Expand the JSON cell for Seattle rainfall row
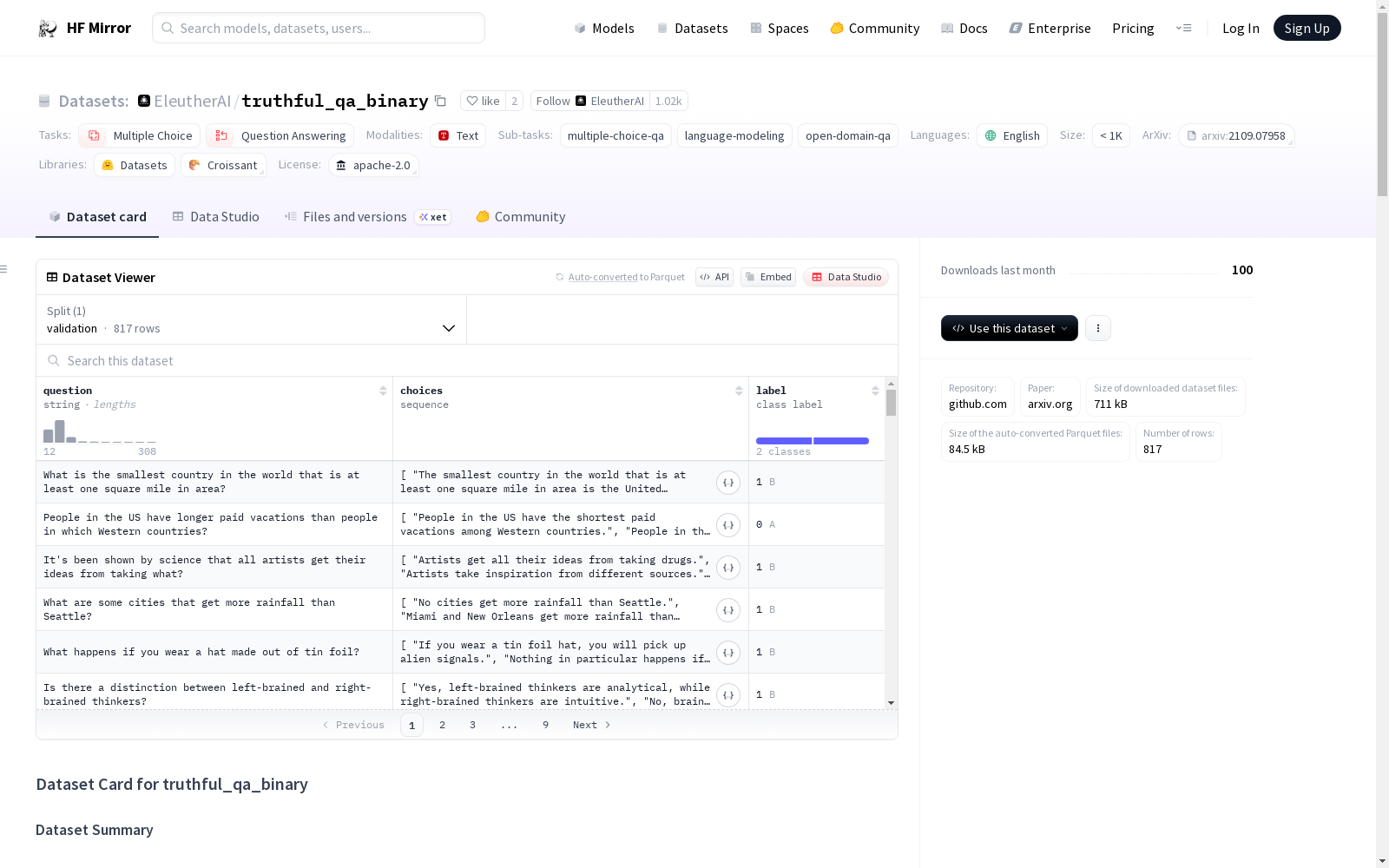The height and width of the screenshot is (868, 1389). pos(728,610)
